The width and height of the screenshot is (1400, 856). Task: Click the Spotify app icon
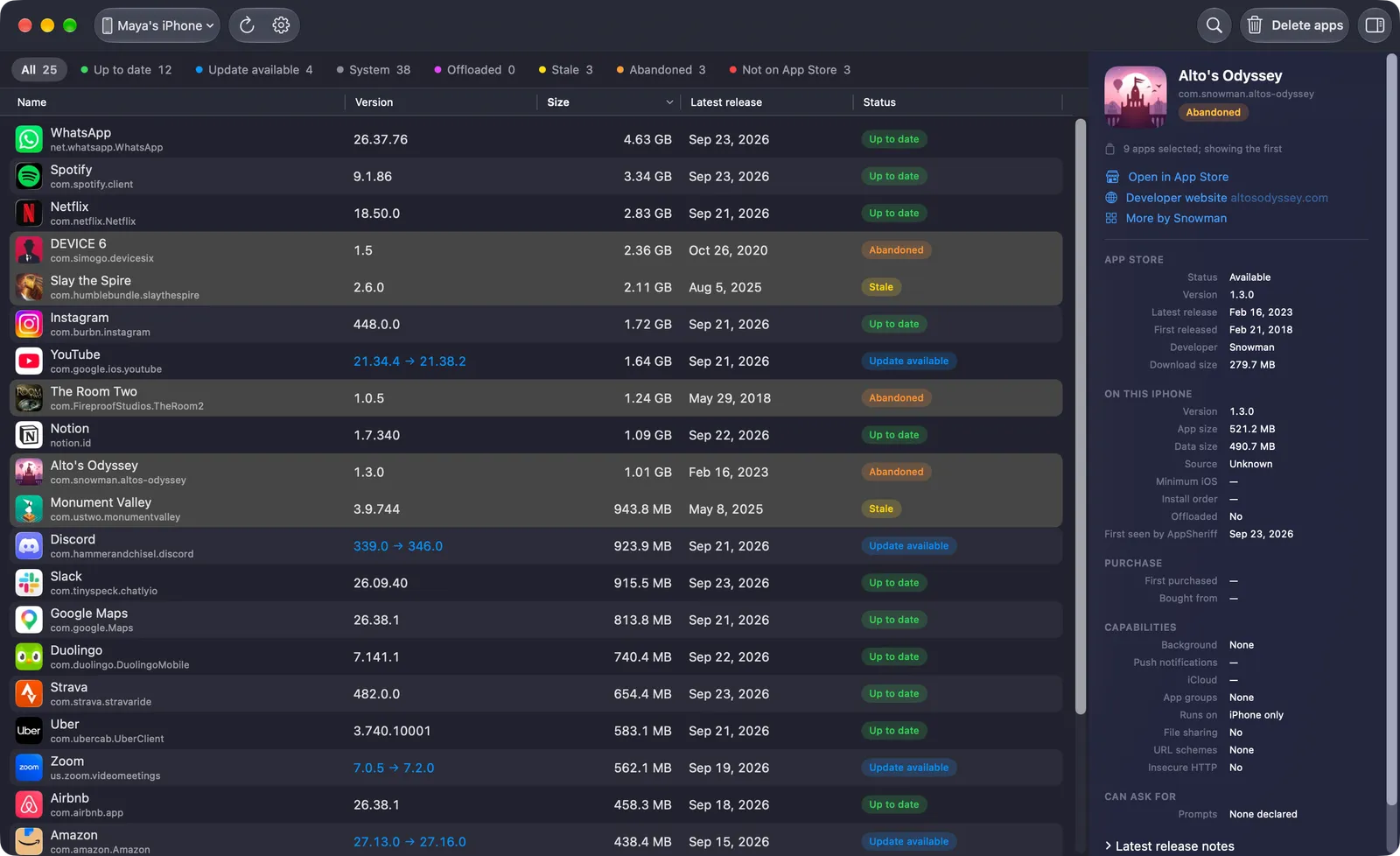(x=29, y=176)
